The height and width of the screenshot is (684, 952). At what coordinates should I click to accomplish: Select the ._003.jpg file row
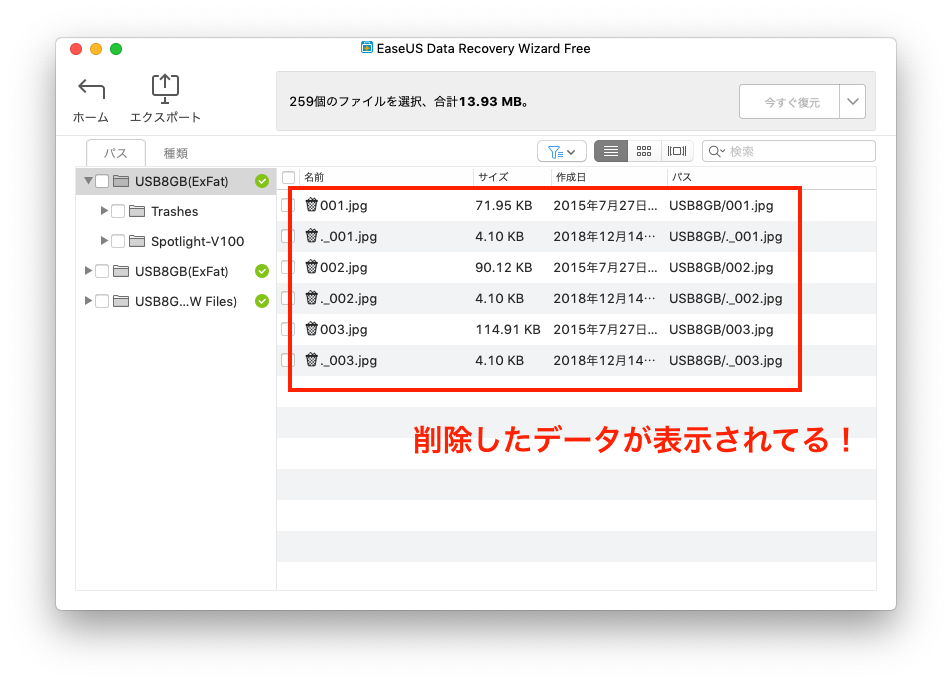click(540, 360)
